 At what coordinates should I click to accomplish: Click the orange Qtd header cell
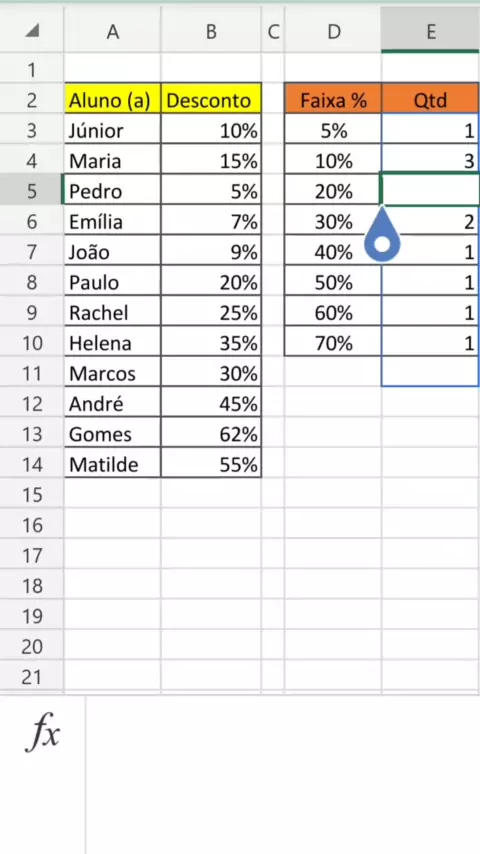430,100
